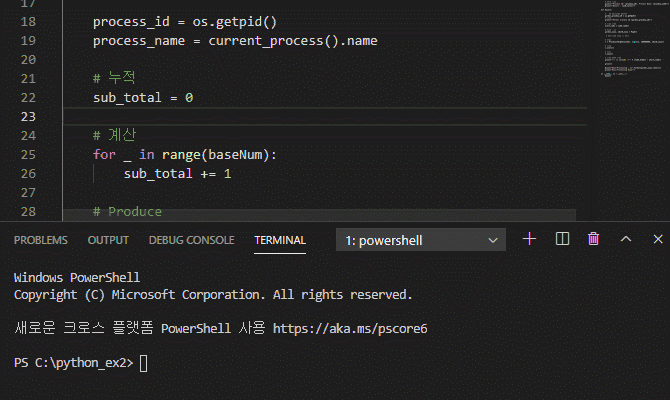Screen dimensions: 670x400
Task: Place cursor on empty line 23
Action: 300,117
